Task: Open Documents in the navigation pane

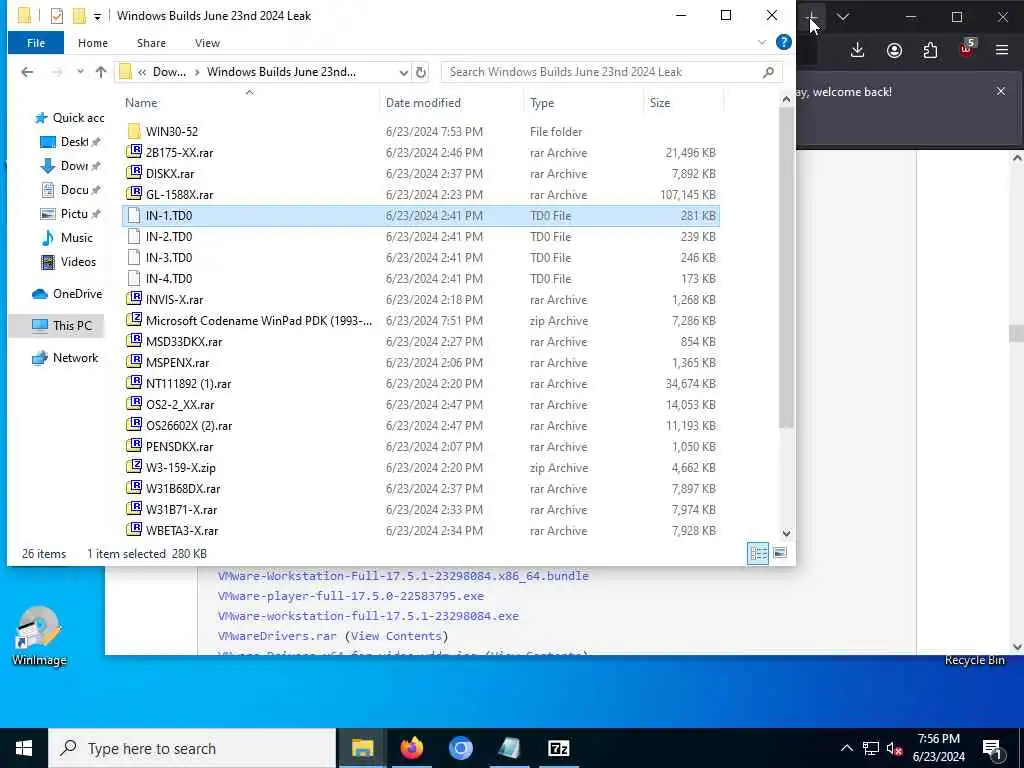Action: tap(71, 189)
